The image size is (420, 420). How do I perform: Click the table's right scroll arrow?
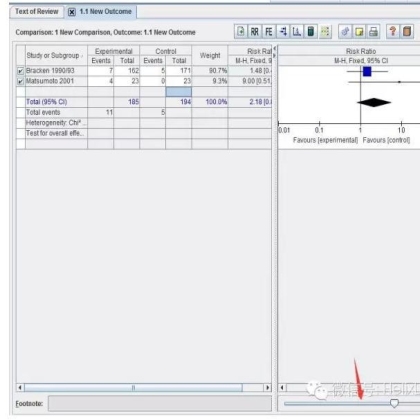click(267, 388)
